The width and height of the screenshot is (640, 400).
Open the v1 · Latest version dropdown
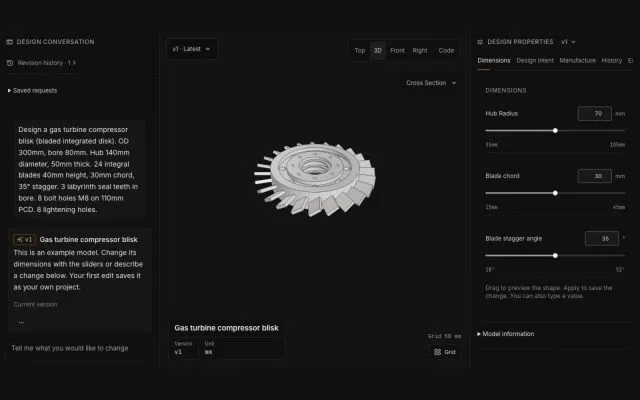coord(191,49)
